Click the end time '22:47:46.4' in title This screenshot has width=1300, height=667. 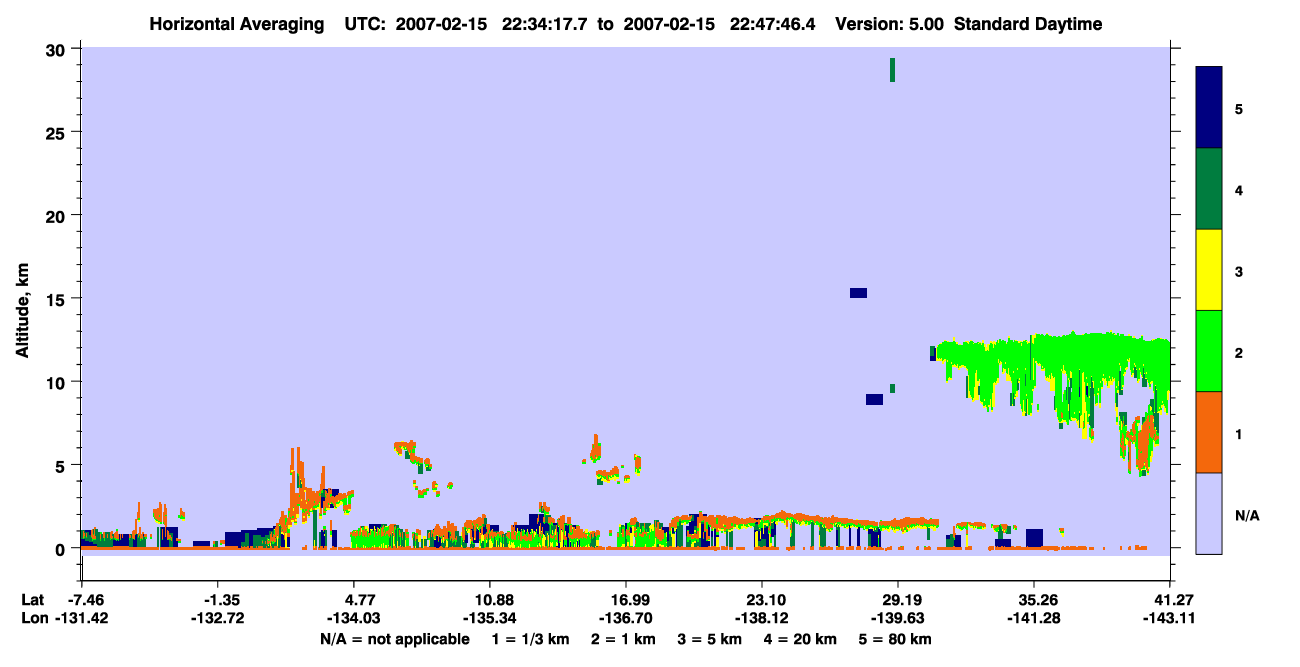771,24
